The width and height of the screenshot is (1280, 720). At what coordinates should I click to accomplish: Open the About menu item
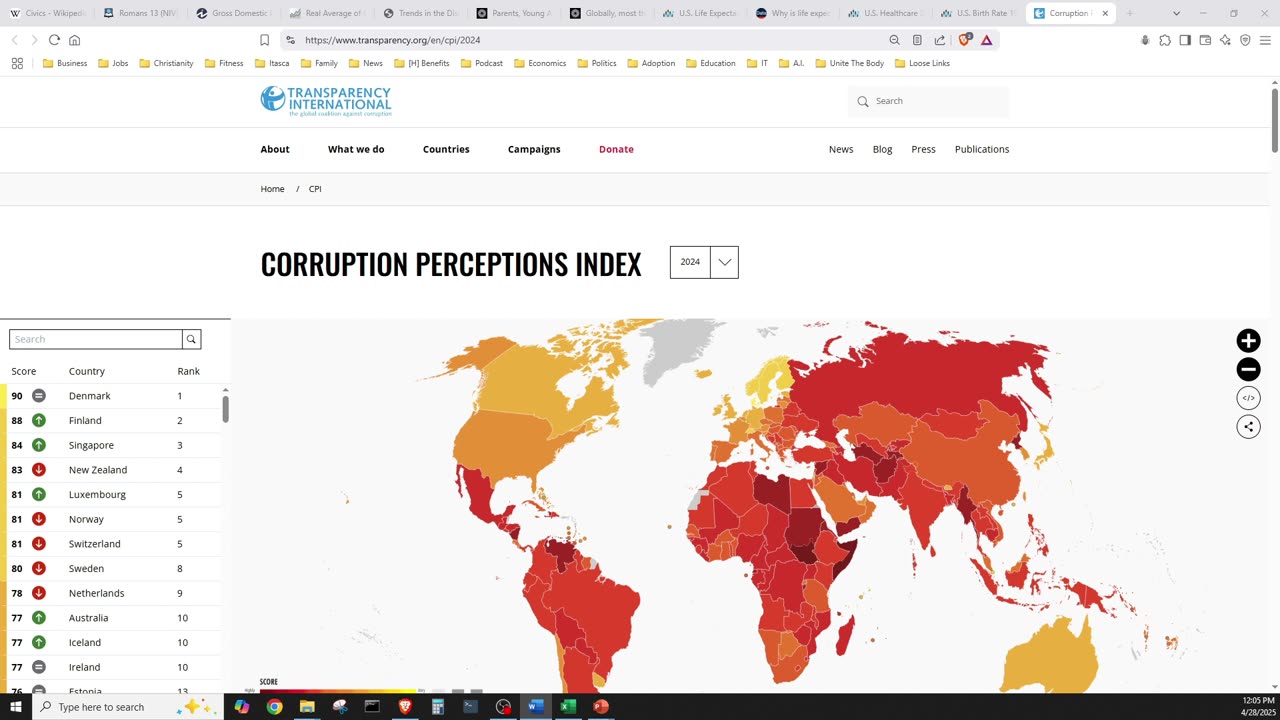pyautogui.click(x=275, y=149)
